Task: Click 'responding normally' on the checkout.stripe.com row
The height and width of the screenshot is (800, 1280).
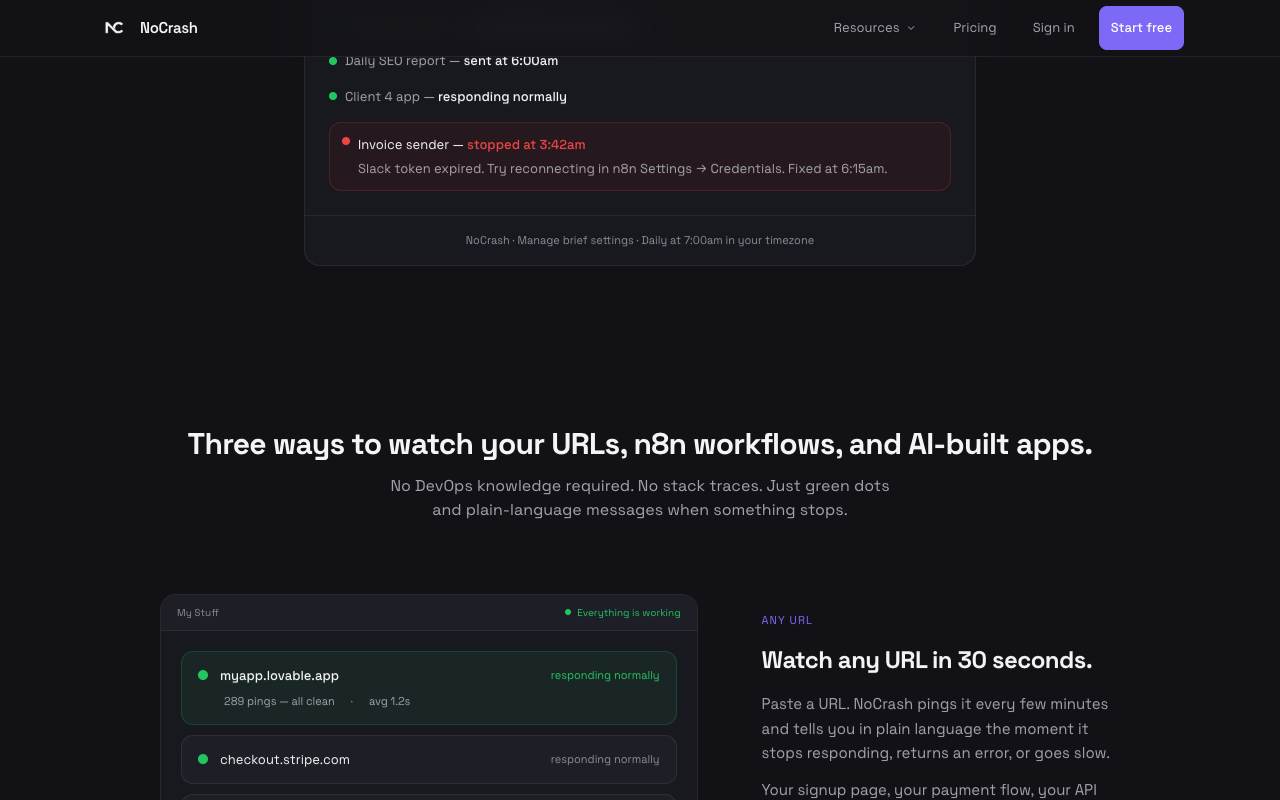Action: 605,759
